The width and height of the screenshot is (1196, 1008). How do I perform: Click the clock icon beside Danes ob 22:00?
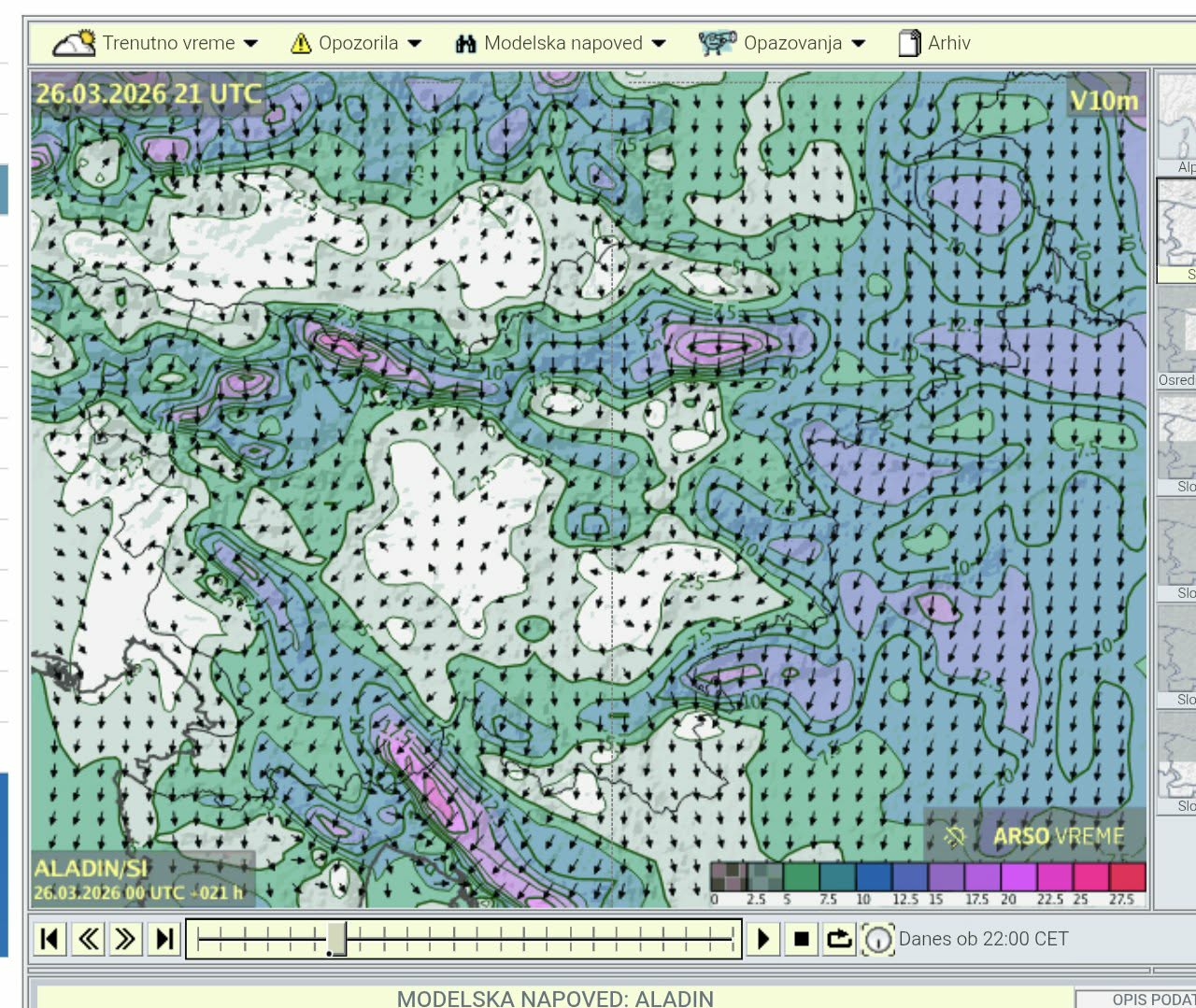(x=877, y=940)
